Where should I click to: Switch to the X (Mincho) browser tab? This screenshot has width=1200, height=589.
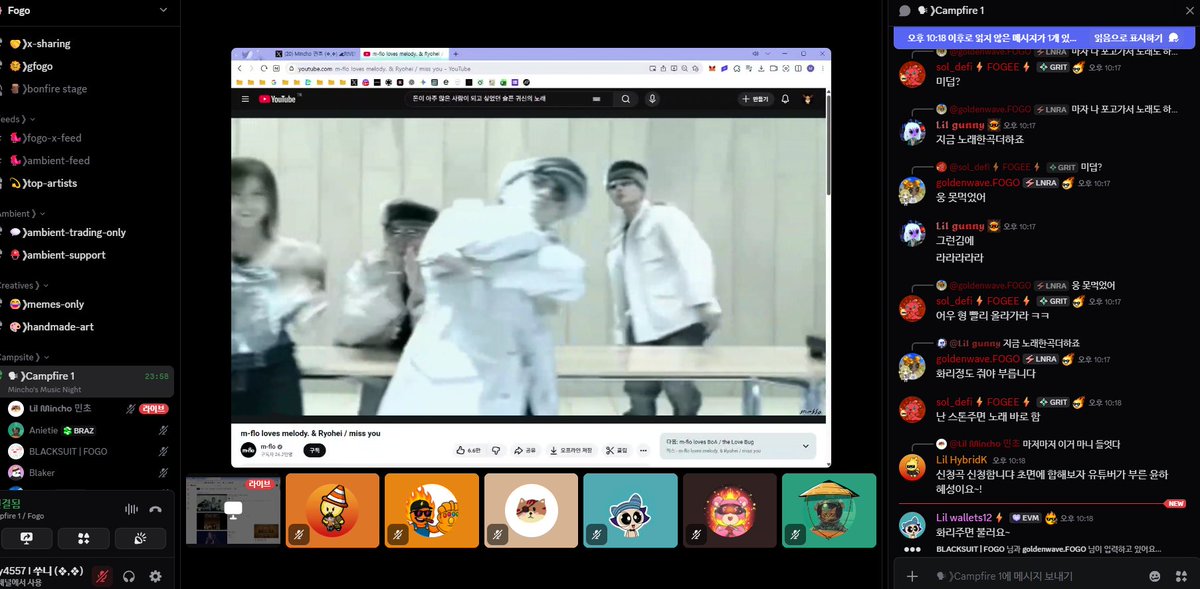pos(316,53)
